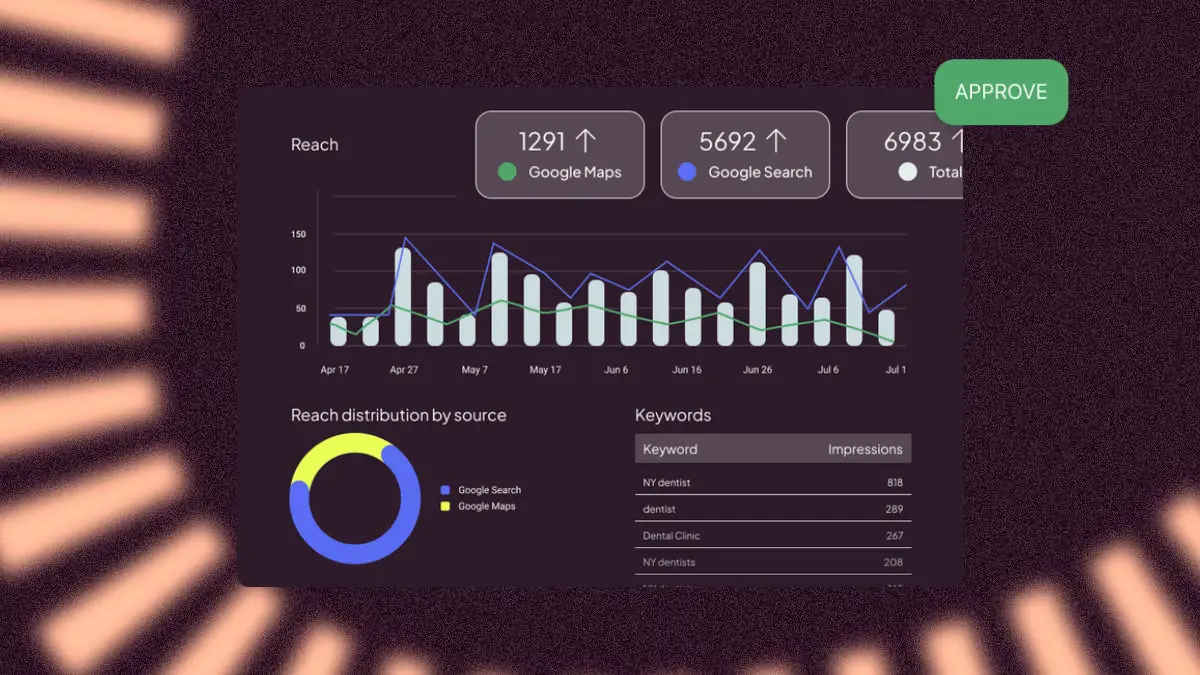
Task: Click the 'Jul 6' axis label
Action: (x=828, y=370)
